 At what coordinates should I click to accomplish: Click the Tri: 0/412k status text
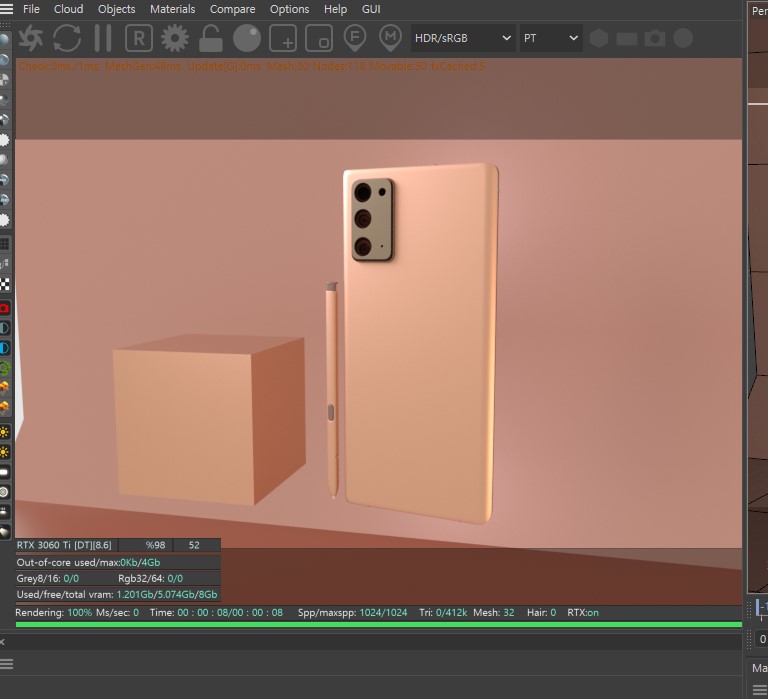443,613
